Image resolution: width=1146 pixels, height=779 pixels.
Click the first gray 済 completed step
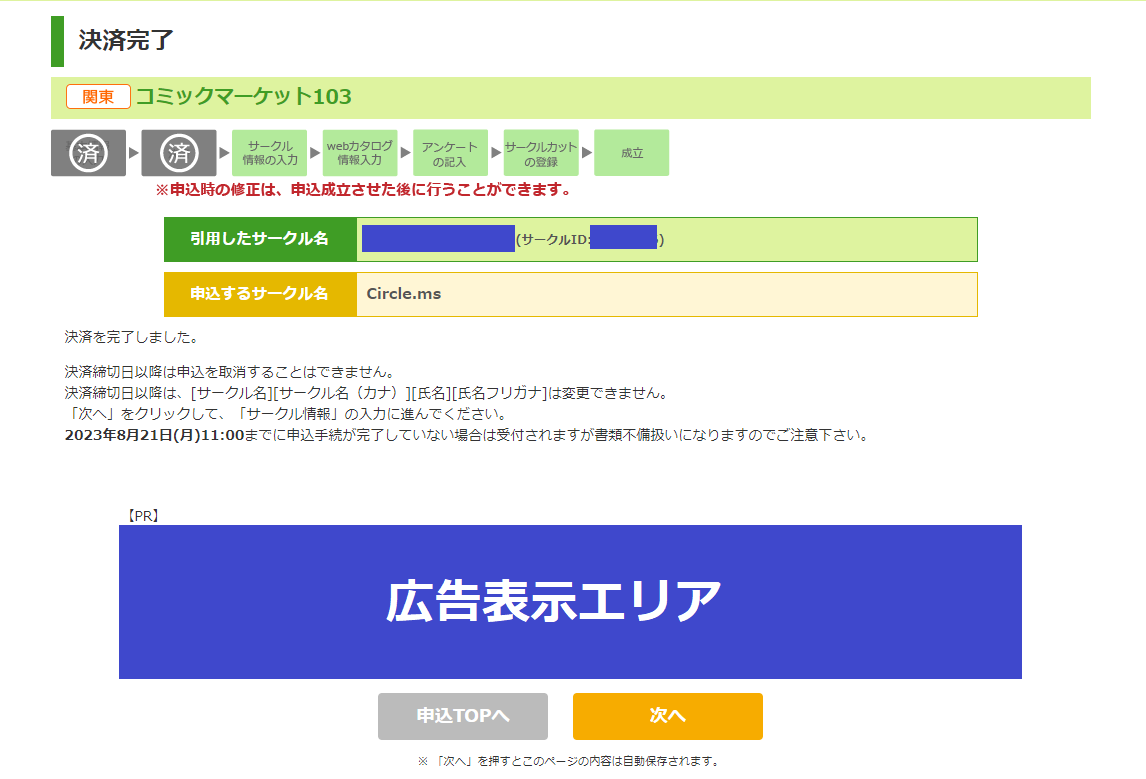click(x=88, y=153)
